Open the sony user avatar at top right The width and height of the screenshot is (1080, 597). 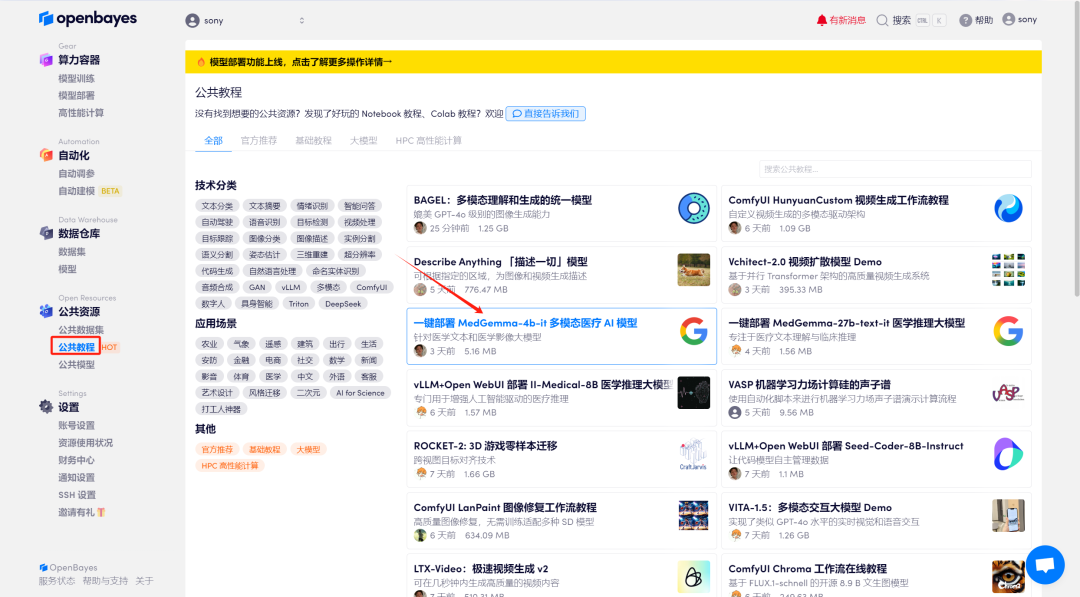pos(1008,19)
